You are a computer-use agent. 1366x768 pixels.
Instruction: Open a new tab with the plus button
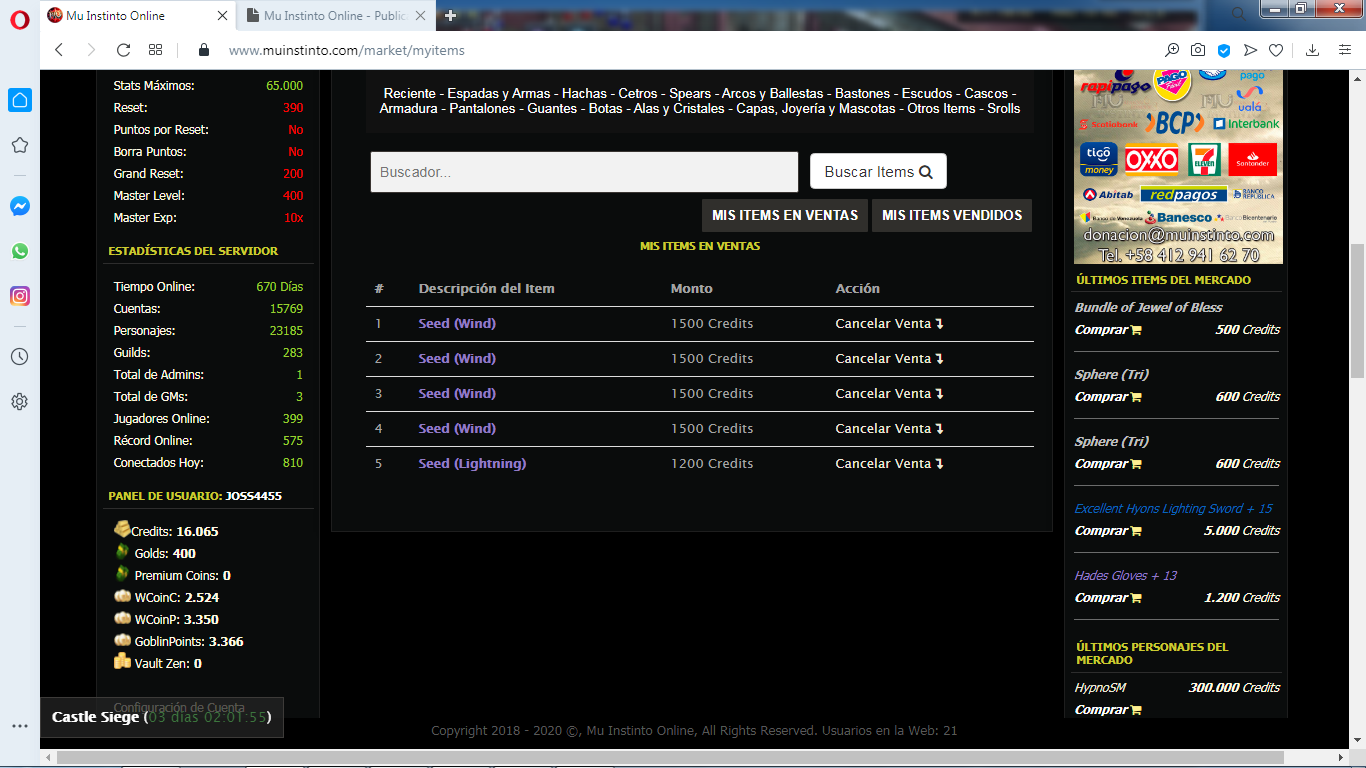(x=451, y=16)
